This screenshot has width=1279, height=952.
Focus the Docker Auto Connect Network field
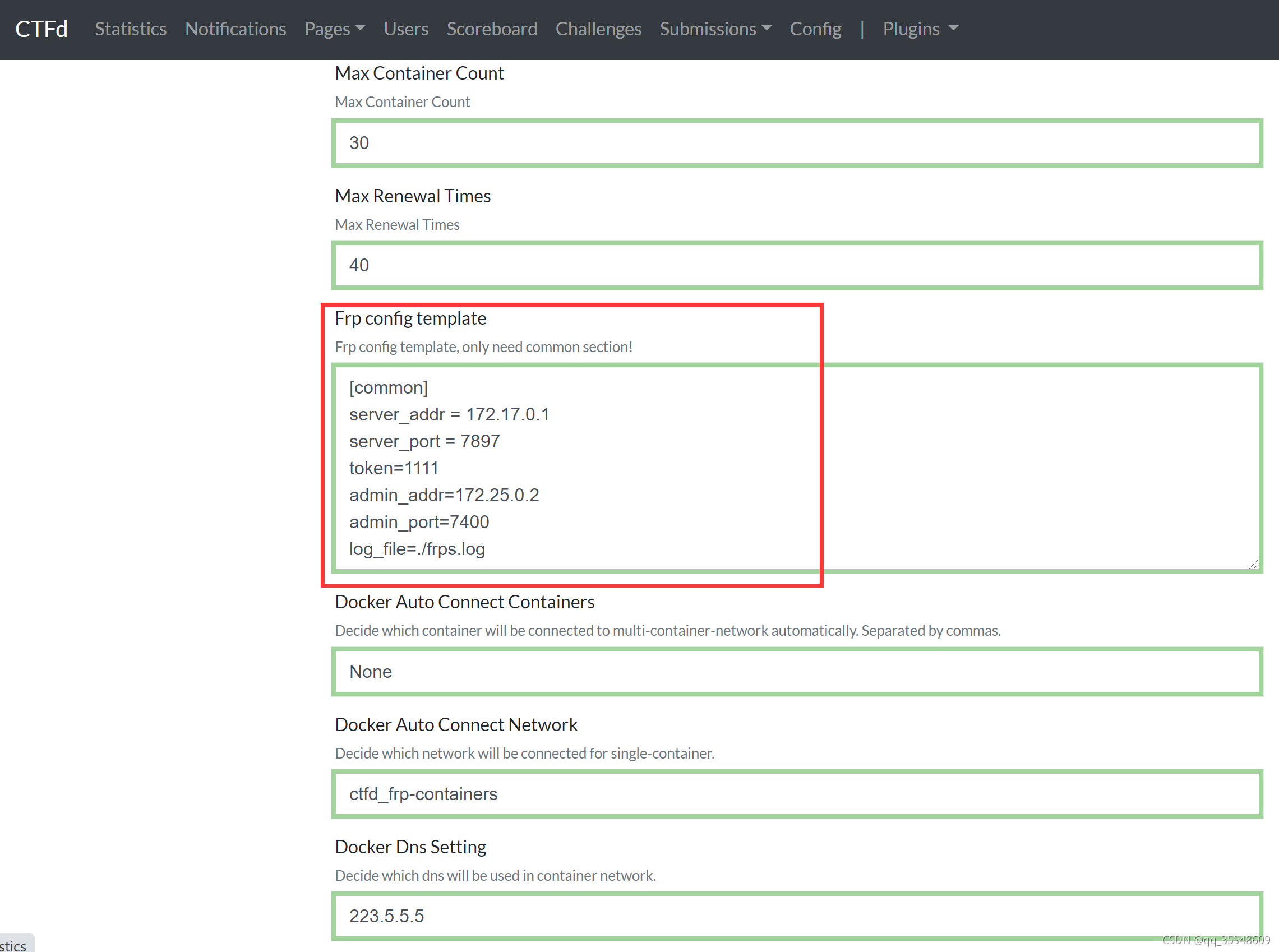point(797,793)
